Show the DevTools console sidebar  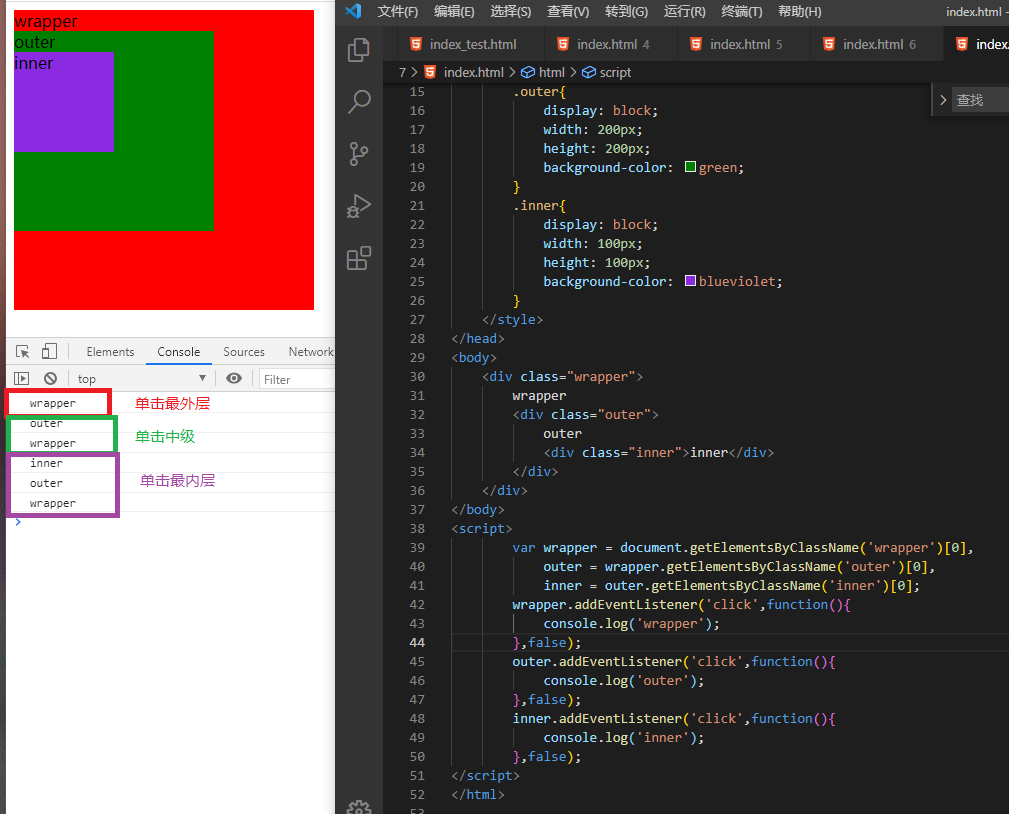click(22, 378)
